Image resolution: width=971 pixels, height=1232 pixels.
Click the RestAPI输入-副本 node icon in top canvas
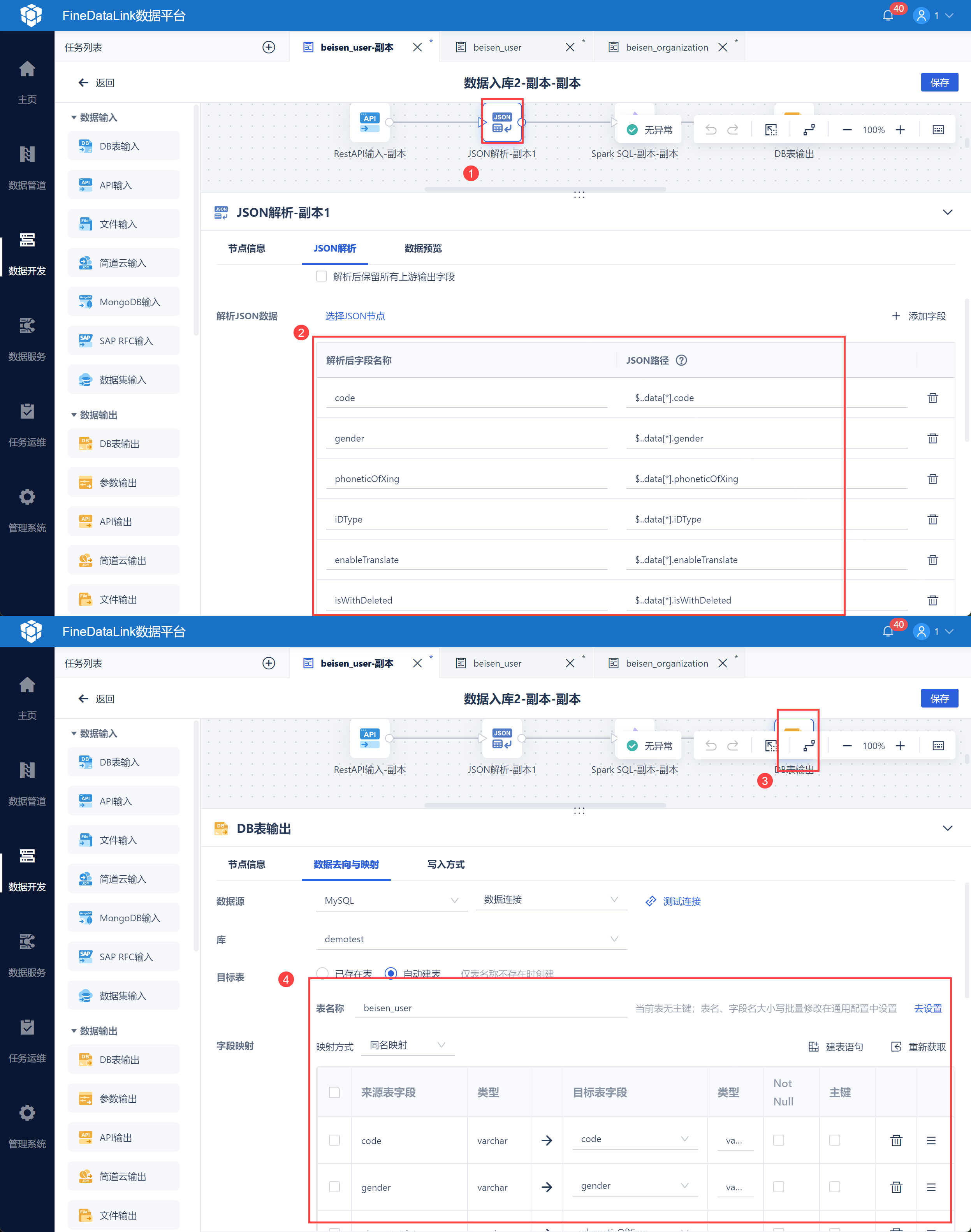pyautogui.click(x=369, y=122)
